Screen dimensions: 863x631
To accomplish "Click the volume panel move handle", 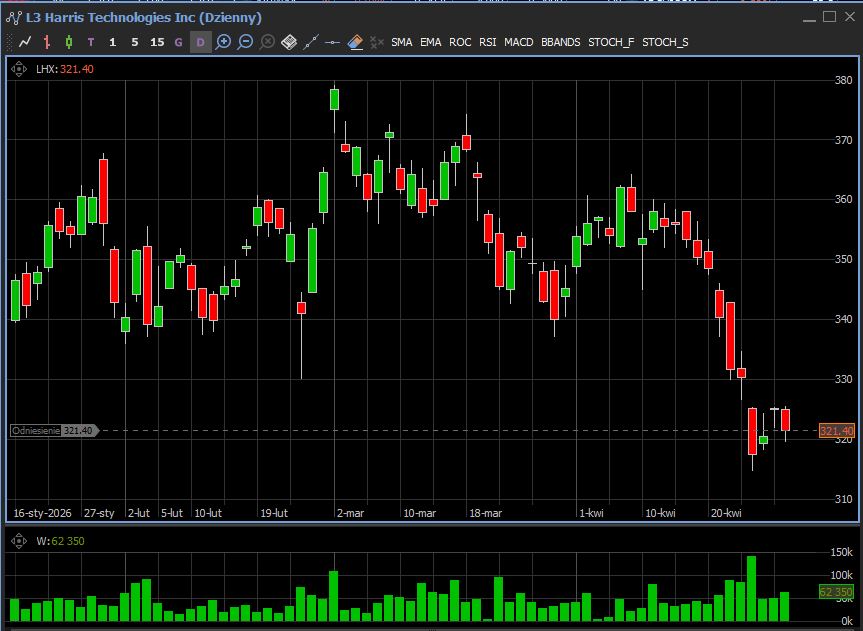I will 19,541.
